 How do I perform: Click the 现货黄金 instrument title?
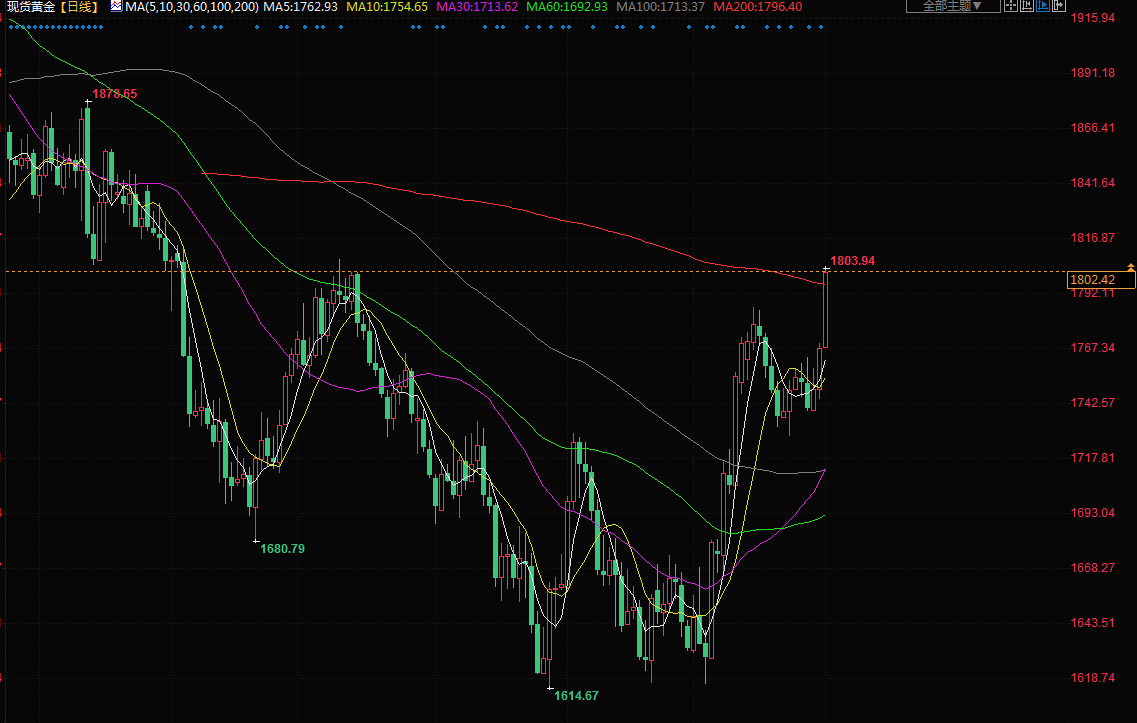[30, 7]
